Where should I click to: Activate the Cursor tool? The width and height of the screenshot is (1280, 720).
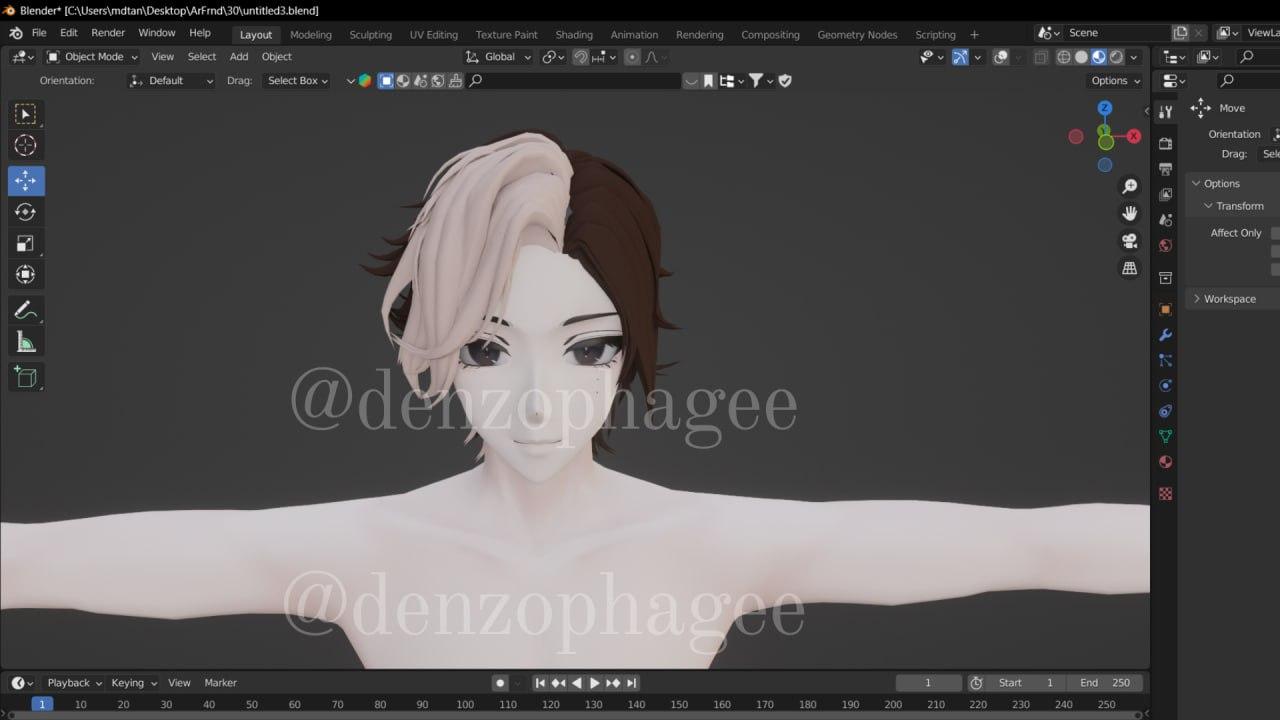[x=26, y=146]
